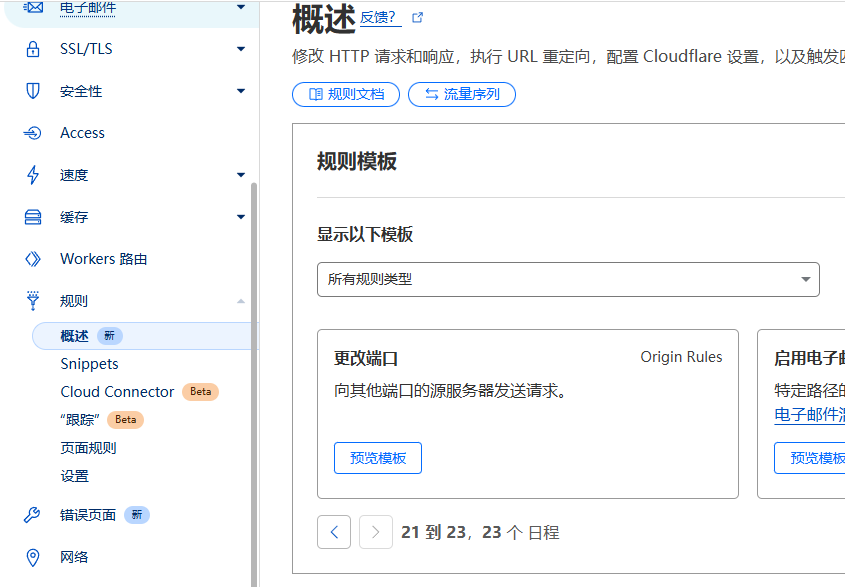
Task: Open the SSL/TLS sidebar item
Action: click(86, 49)
